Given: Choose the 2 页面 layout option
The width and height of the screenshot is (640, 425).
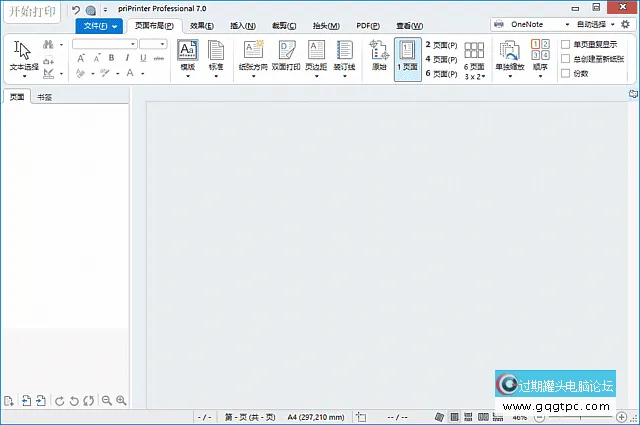Looking at the screenshot, I should coord(441,45).
